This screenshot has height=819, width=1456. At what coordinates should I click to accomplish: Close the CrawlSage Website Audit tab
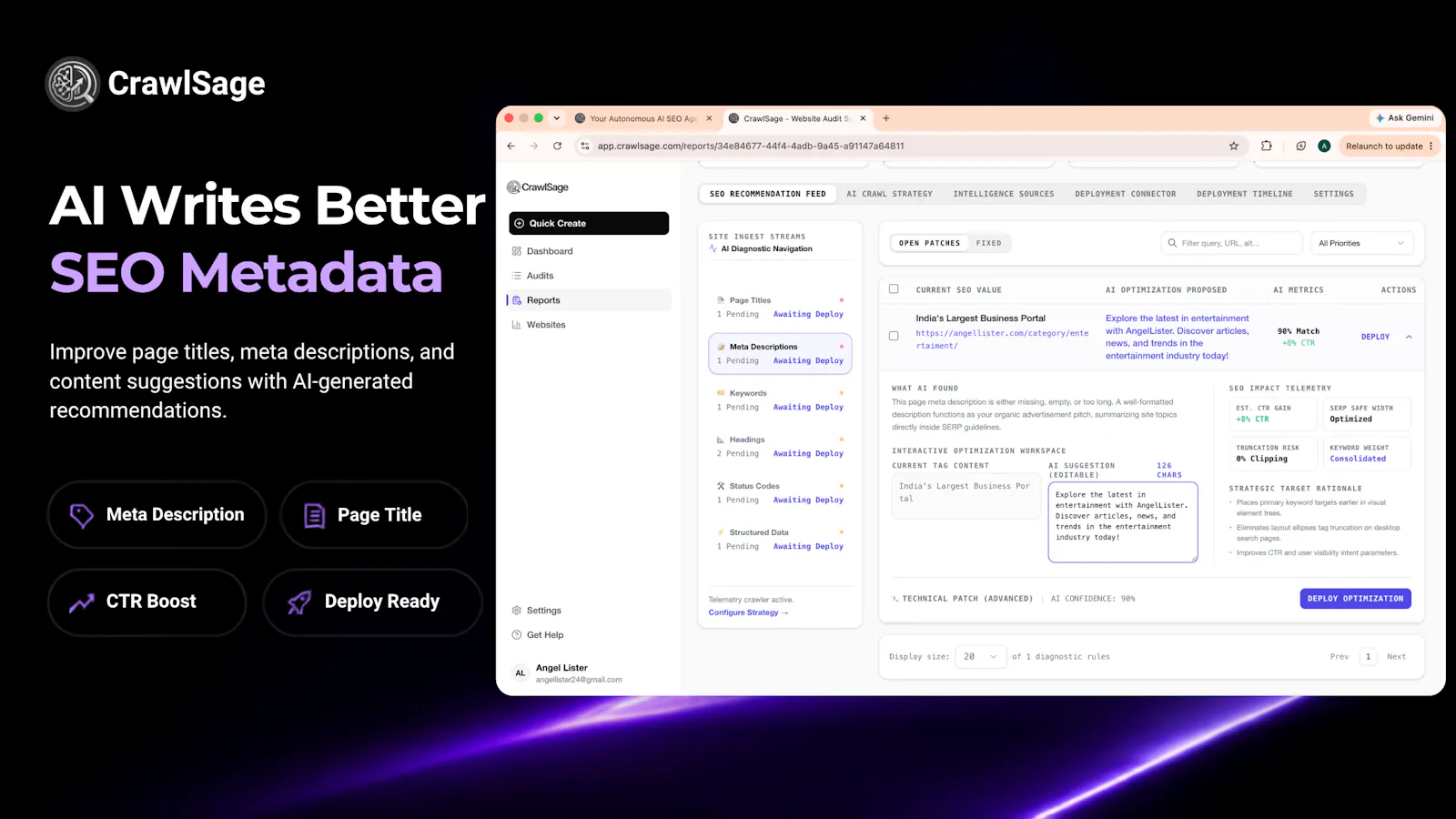pos(863,118)
